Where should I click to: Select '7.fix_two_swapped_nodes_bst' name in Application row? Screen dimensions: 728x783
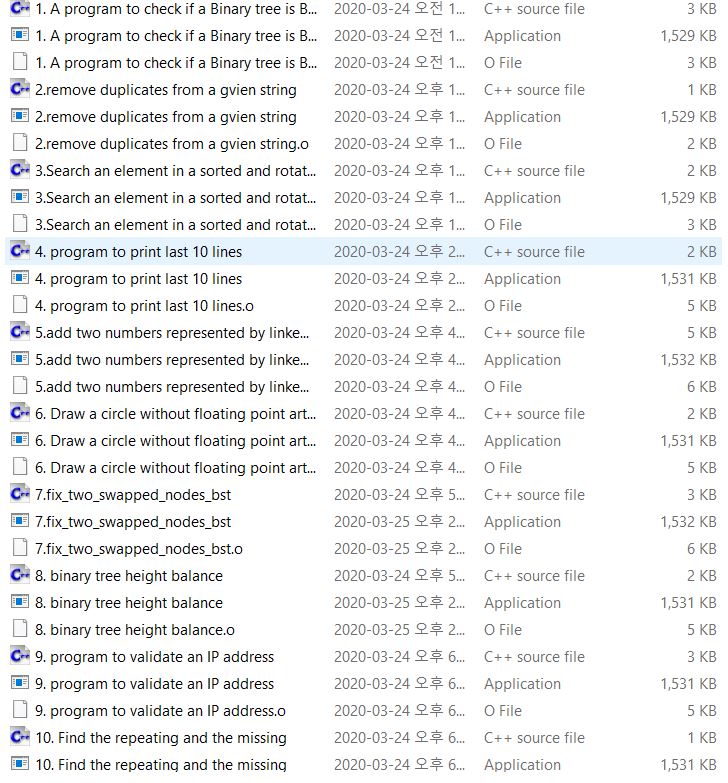133,521
